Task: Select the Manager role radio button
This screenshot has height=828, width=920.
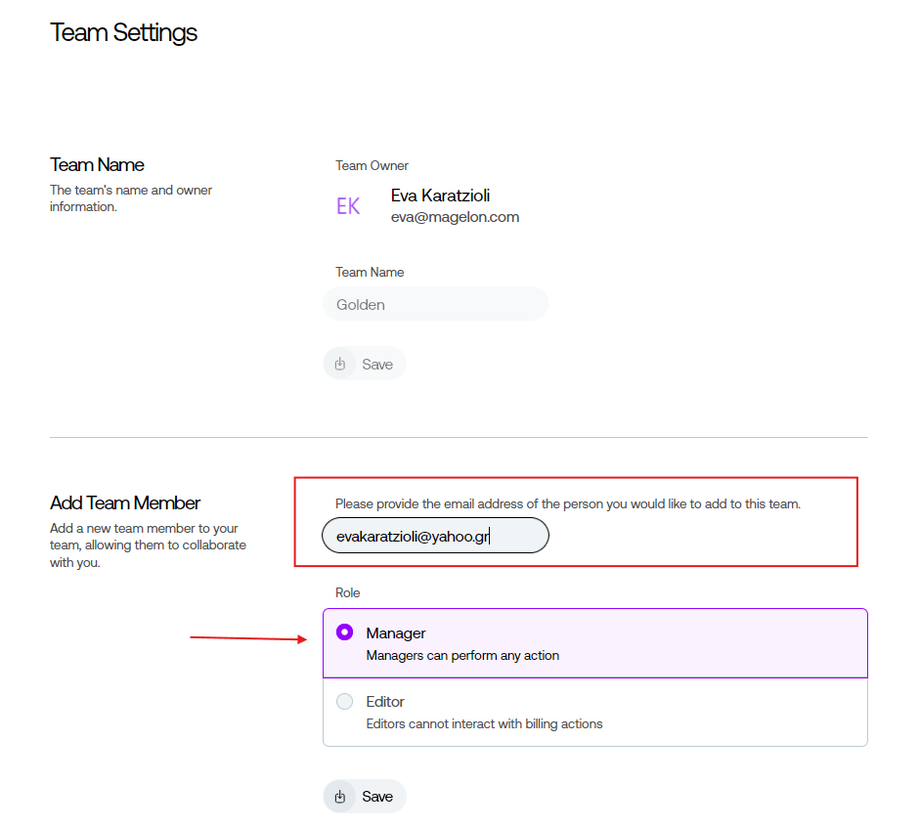Action: click(345, 632)
